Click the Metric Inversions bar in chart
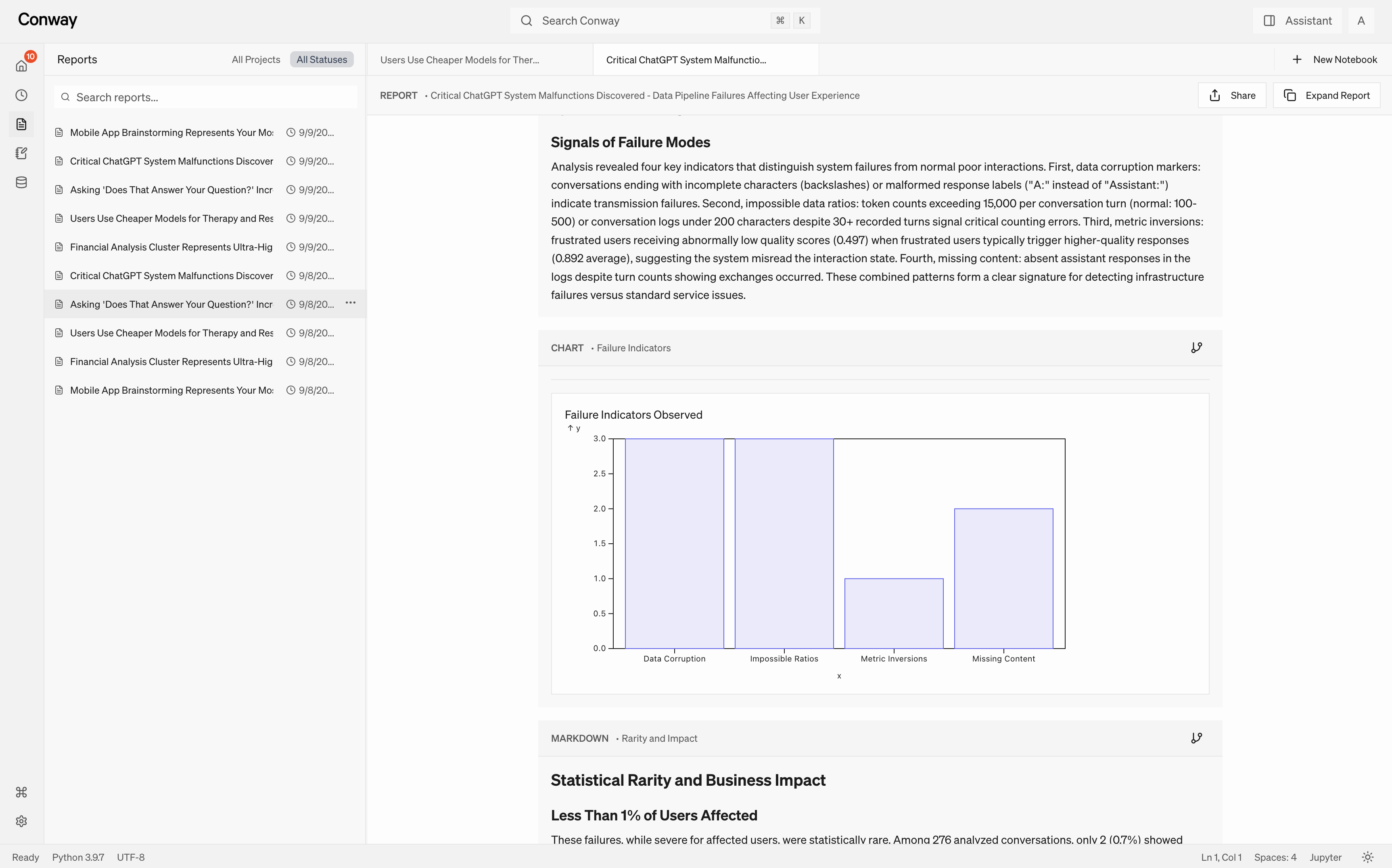 pyautogui.click(x=894, y=613)
